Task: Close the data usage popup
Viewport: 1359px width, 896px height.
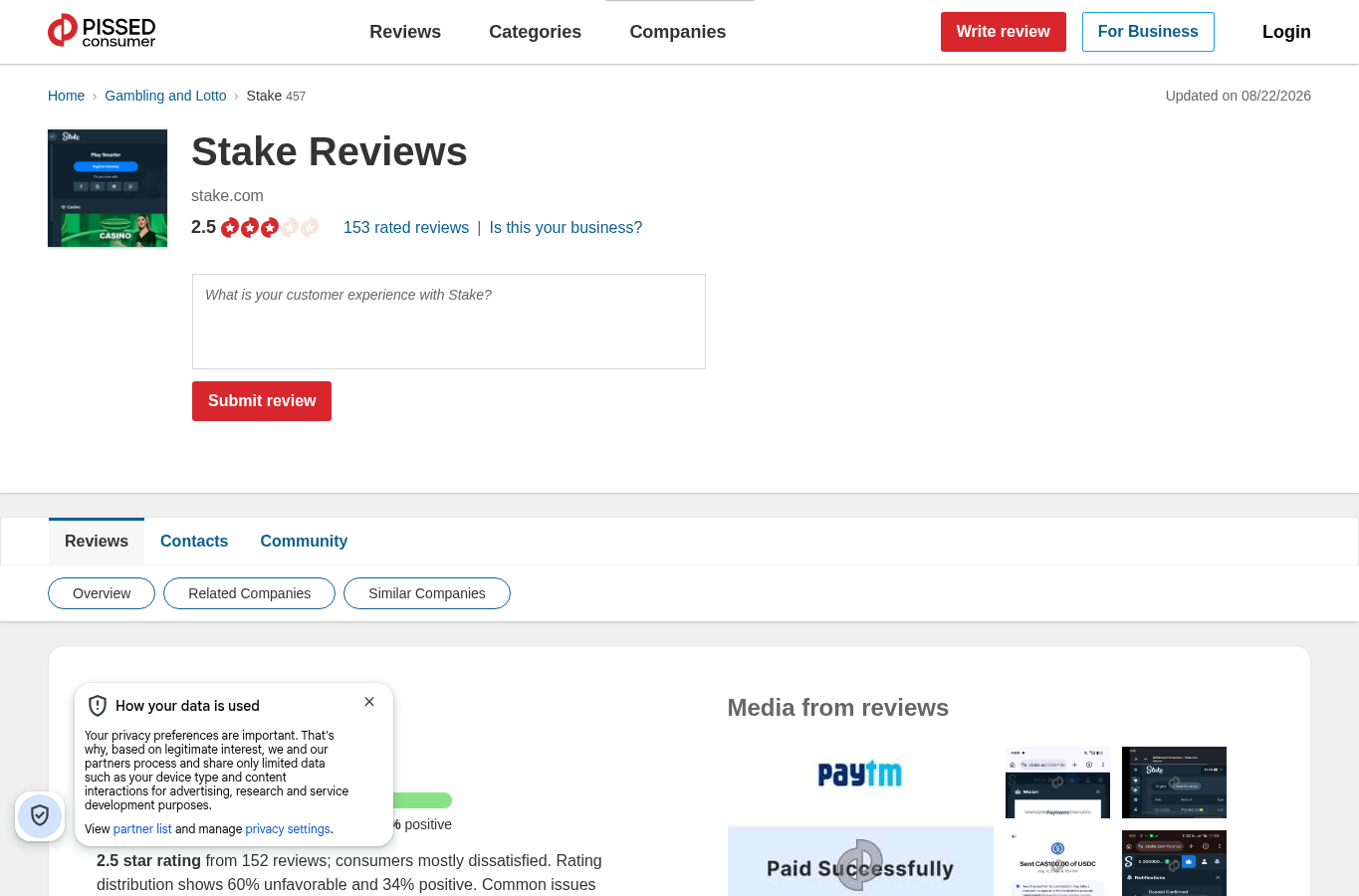Action: [369, 702]
